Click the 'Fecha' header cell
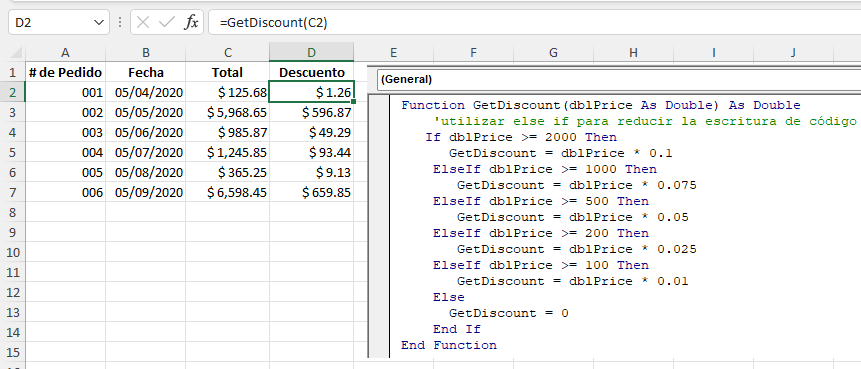861x369 pixels. 146,72
